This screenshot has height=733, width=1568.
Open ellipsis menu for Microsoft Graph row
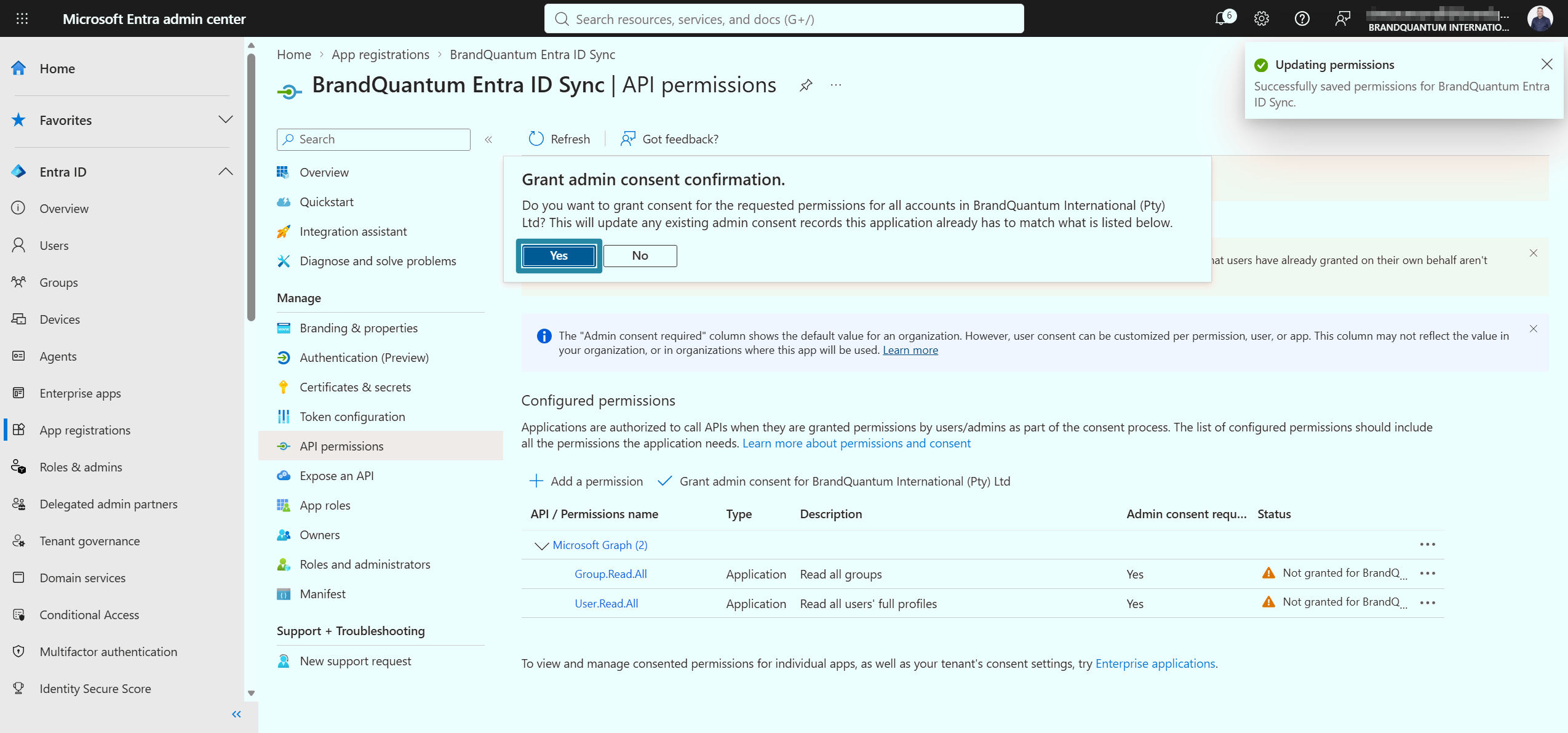[1428, 545]
